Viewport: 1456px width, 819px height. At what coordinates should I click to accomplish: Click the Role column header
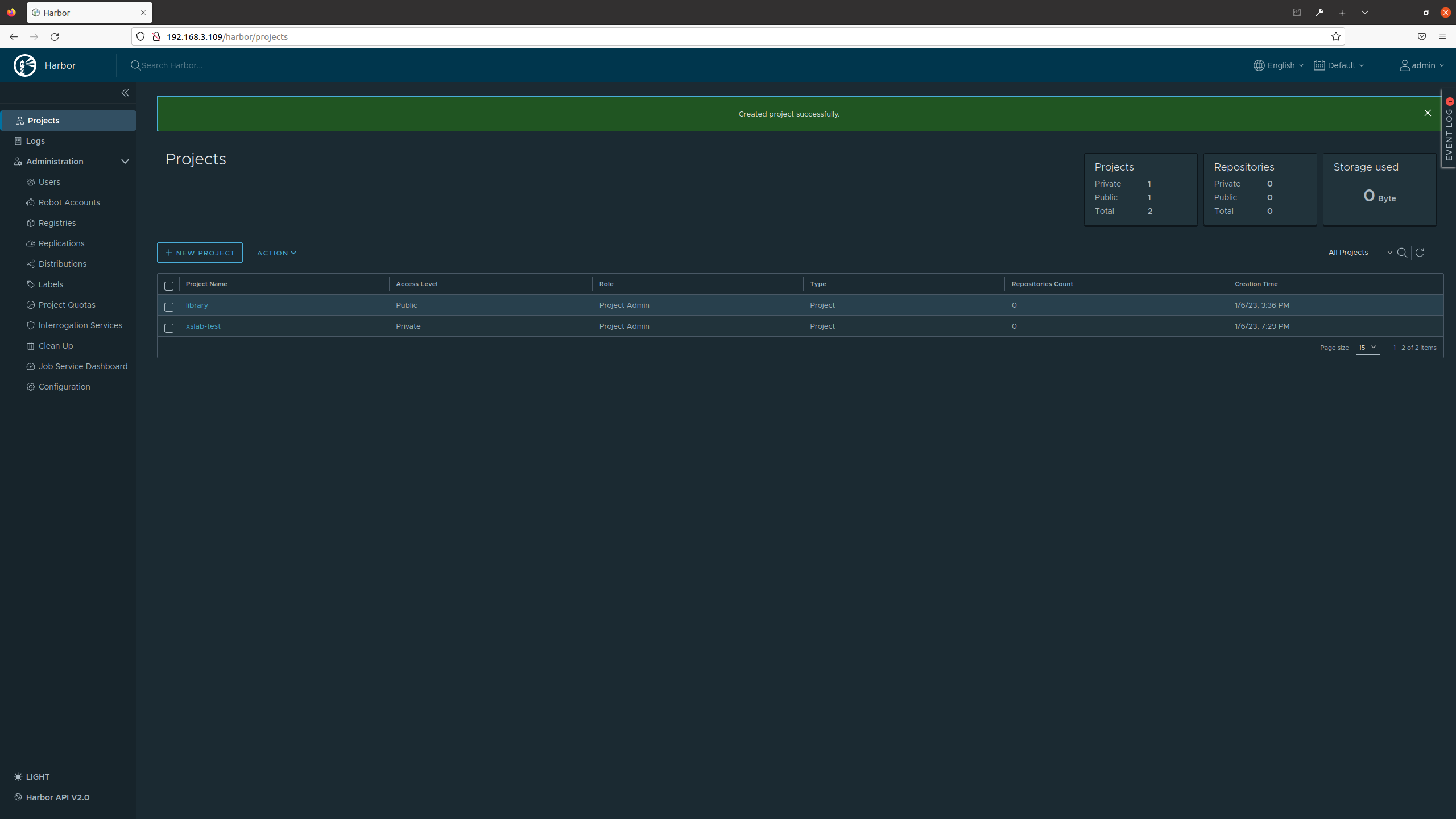(x=606, y=284)
